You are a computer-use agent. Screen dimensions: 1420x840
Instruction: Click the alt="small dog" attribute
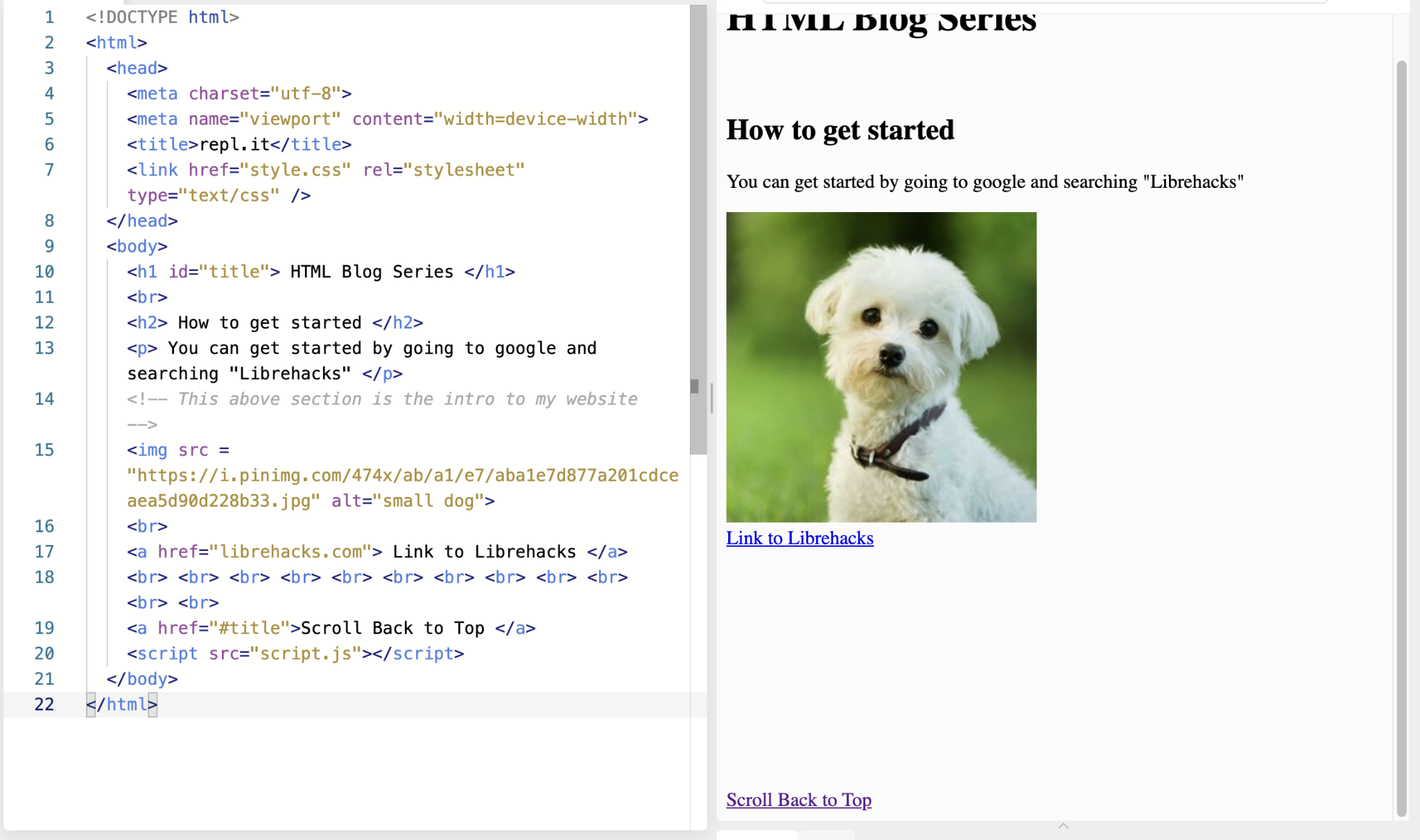click(408, 501)
